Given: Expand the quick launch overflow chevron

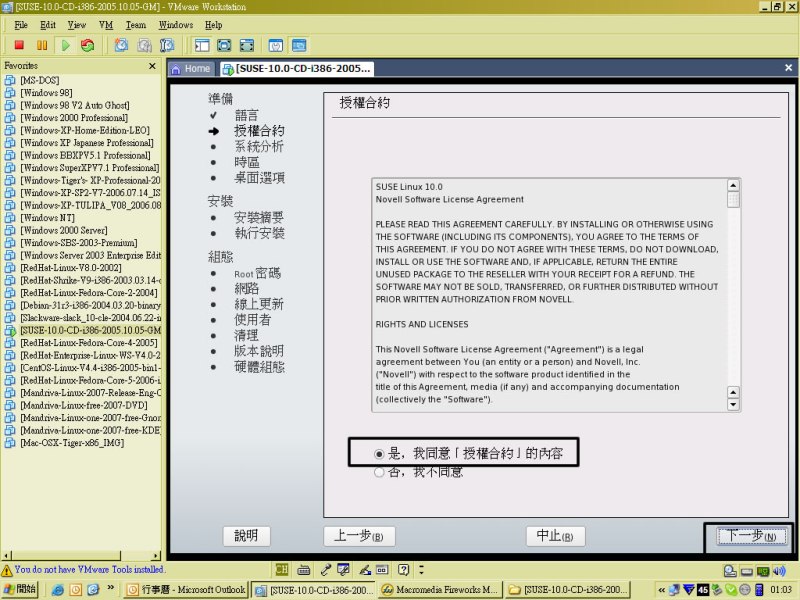Looking at the screenshot, I should pos(110,588).
